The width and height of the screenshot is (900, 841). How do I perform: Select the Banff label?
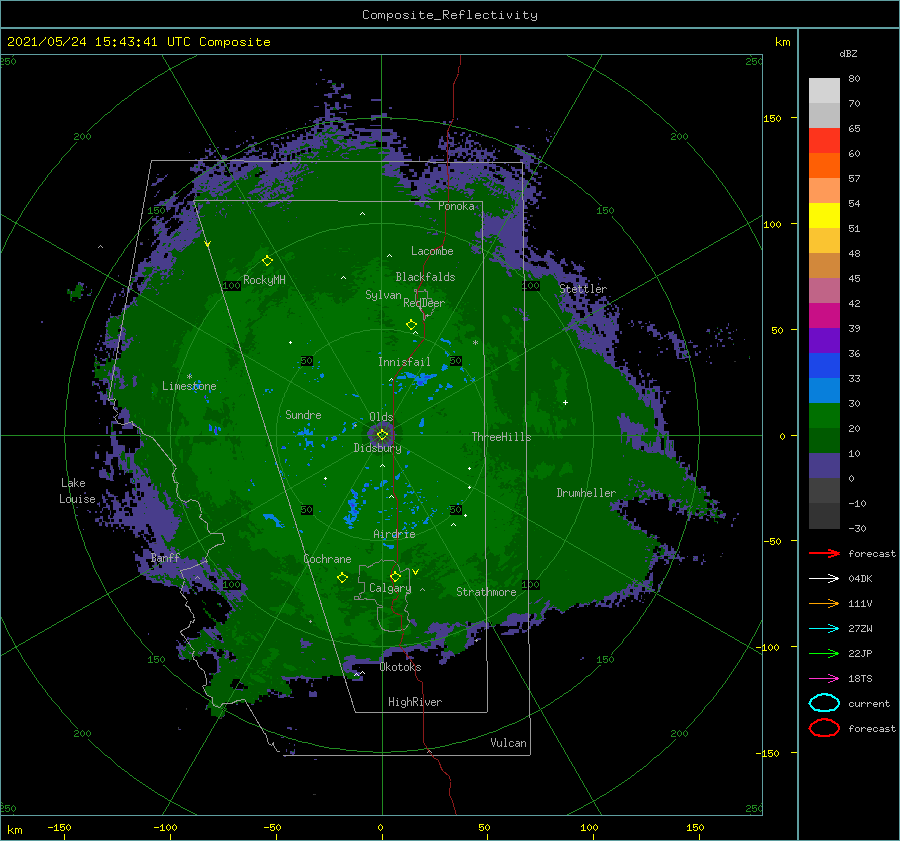165,558
